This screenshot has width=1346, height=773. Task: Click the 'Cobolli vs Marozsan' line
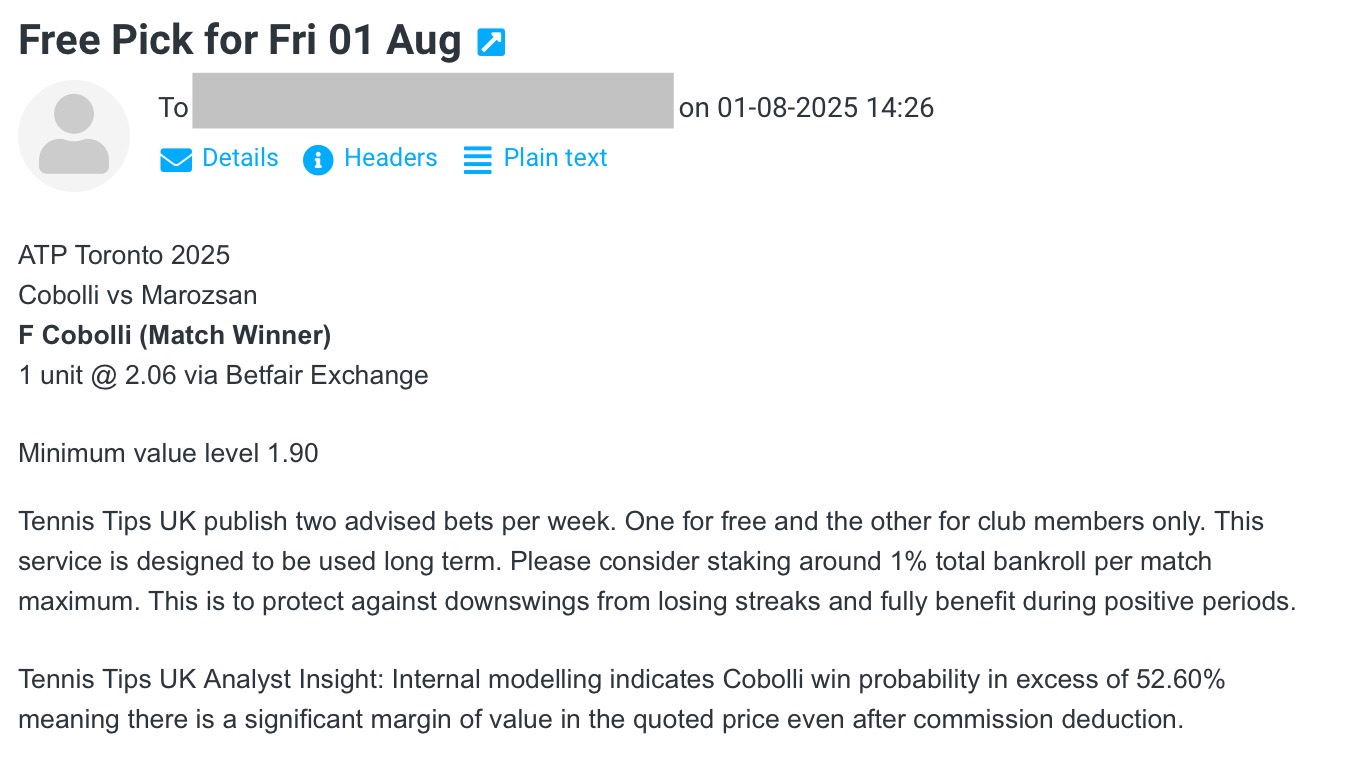tap(137, 295)
